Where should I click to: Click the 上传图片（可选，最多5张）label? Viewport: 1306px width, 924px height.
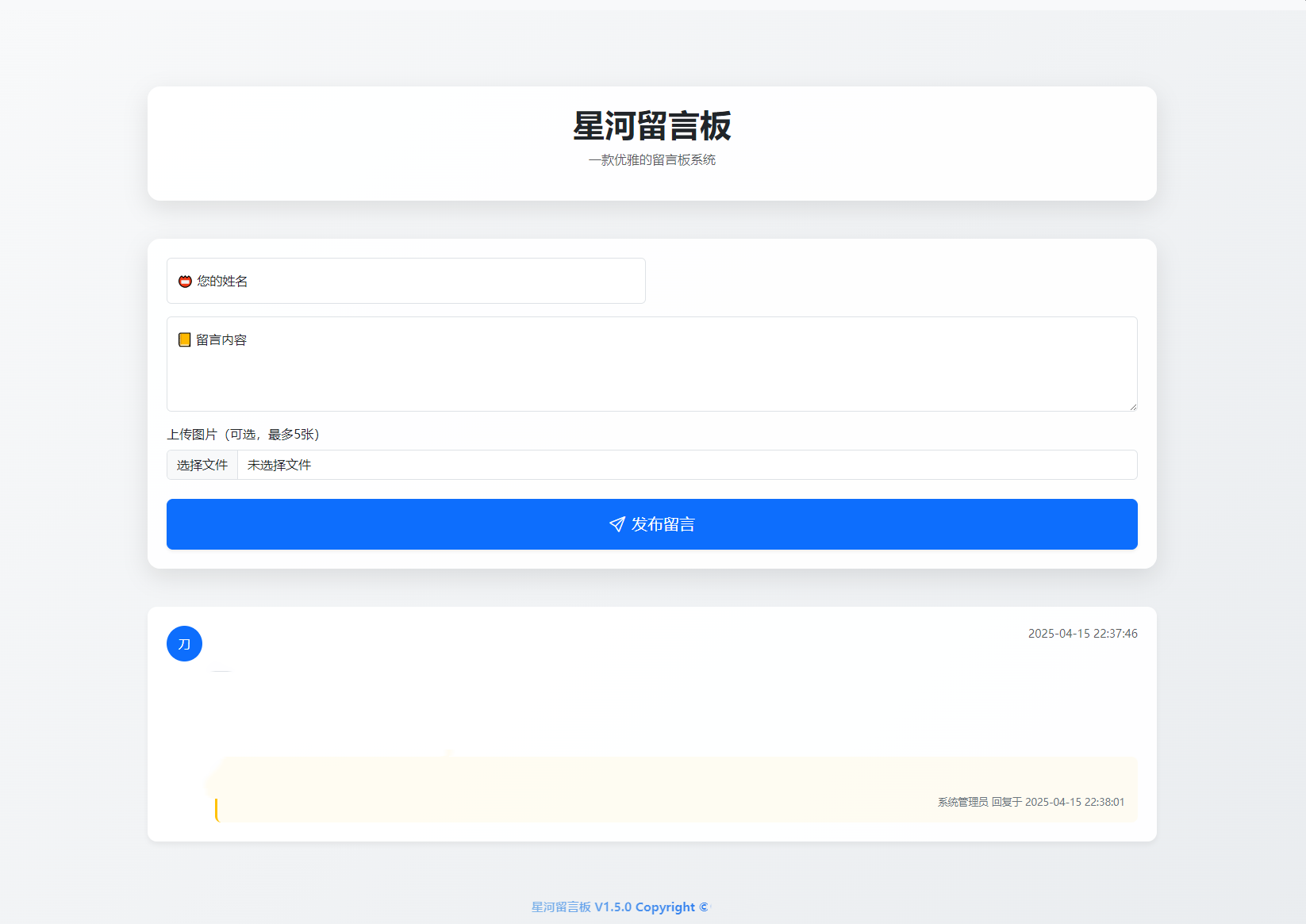pos(241,435)
